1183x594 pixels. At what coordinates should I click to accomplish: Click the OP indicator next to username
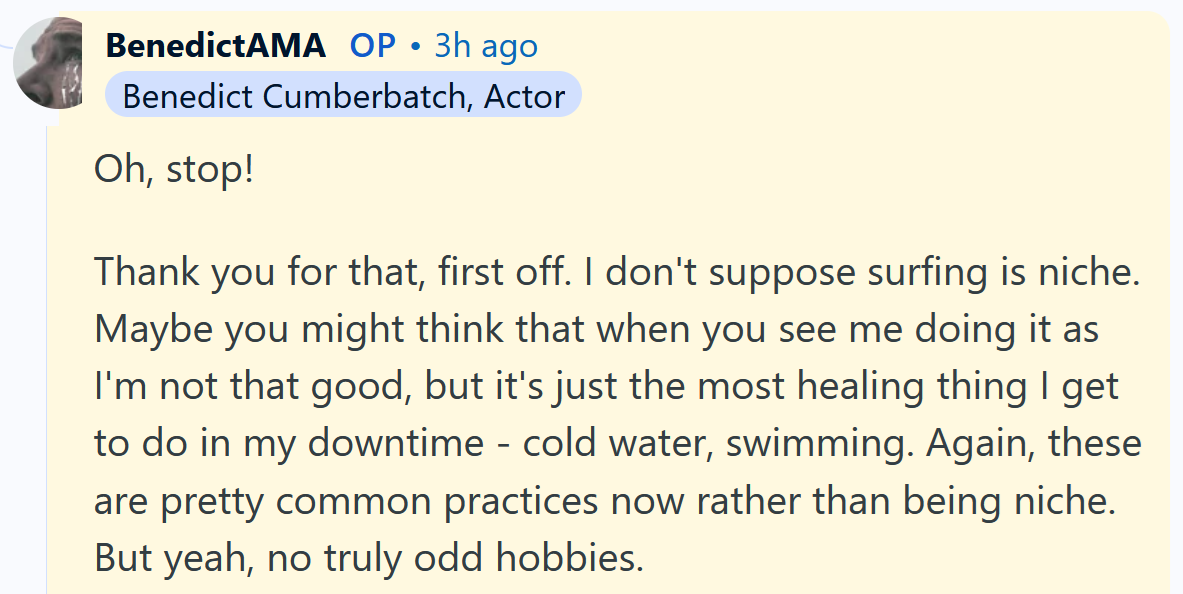(x=374, y=45)
